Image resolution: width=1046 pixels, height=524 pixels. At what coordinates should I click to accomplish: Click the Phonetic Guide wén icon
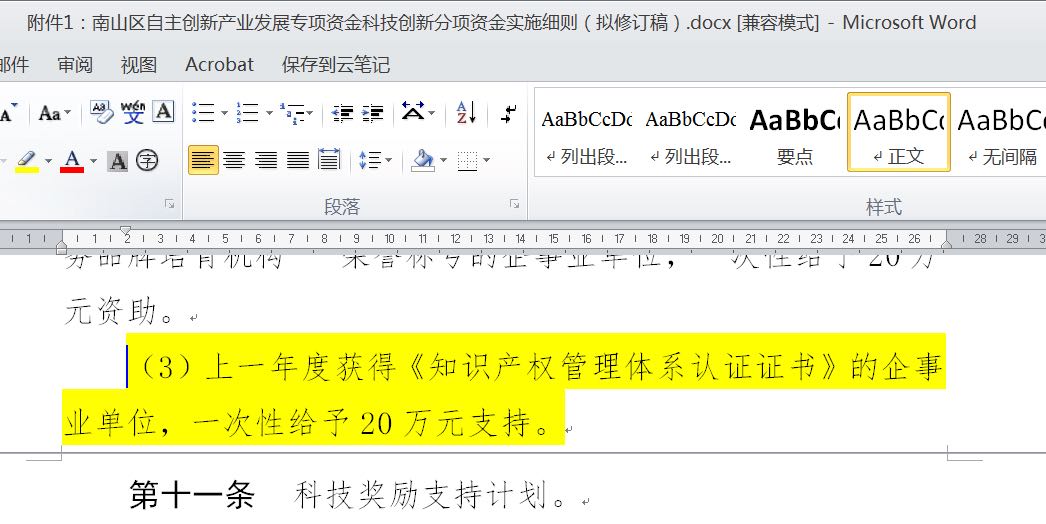(133, 112)
